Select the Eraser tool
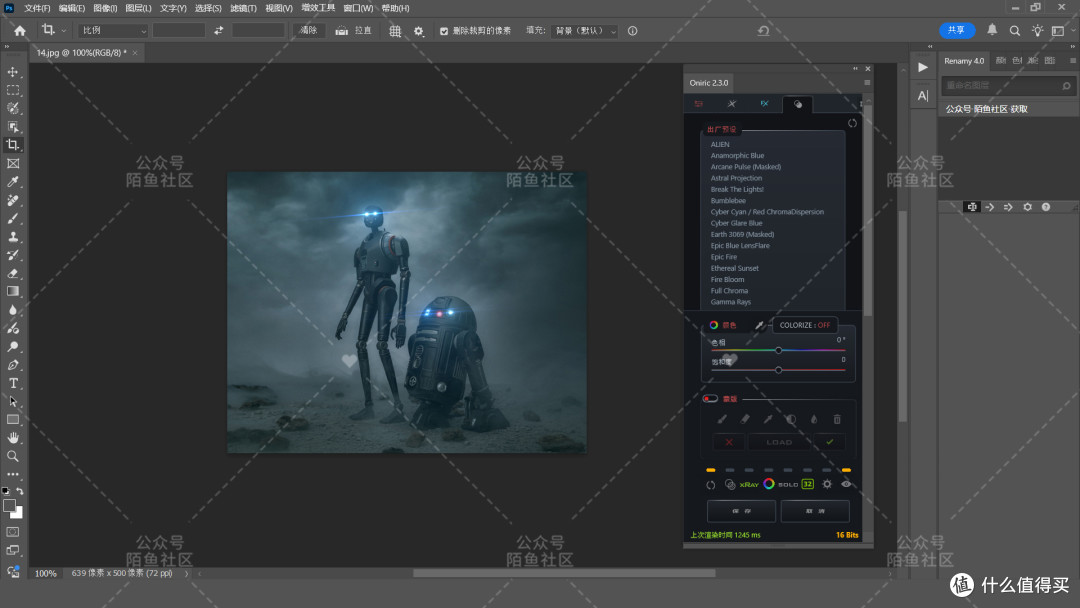 tap(13, 273)
